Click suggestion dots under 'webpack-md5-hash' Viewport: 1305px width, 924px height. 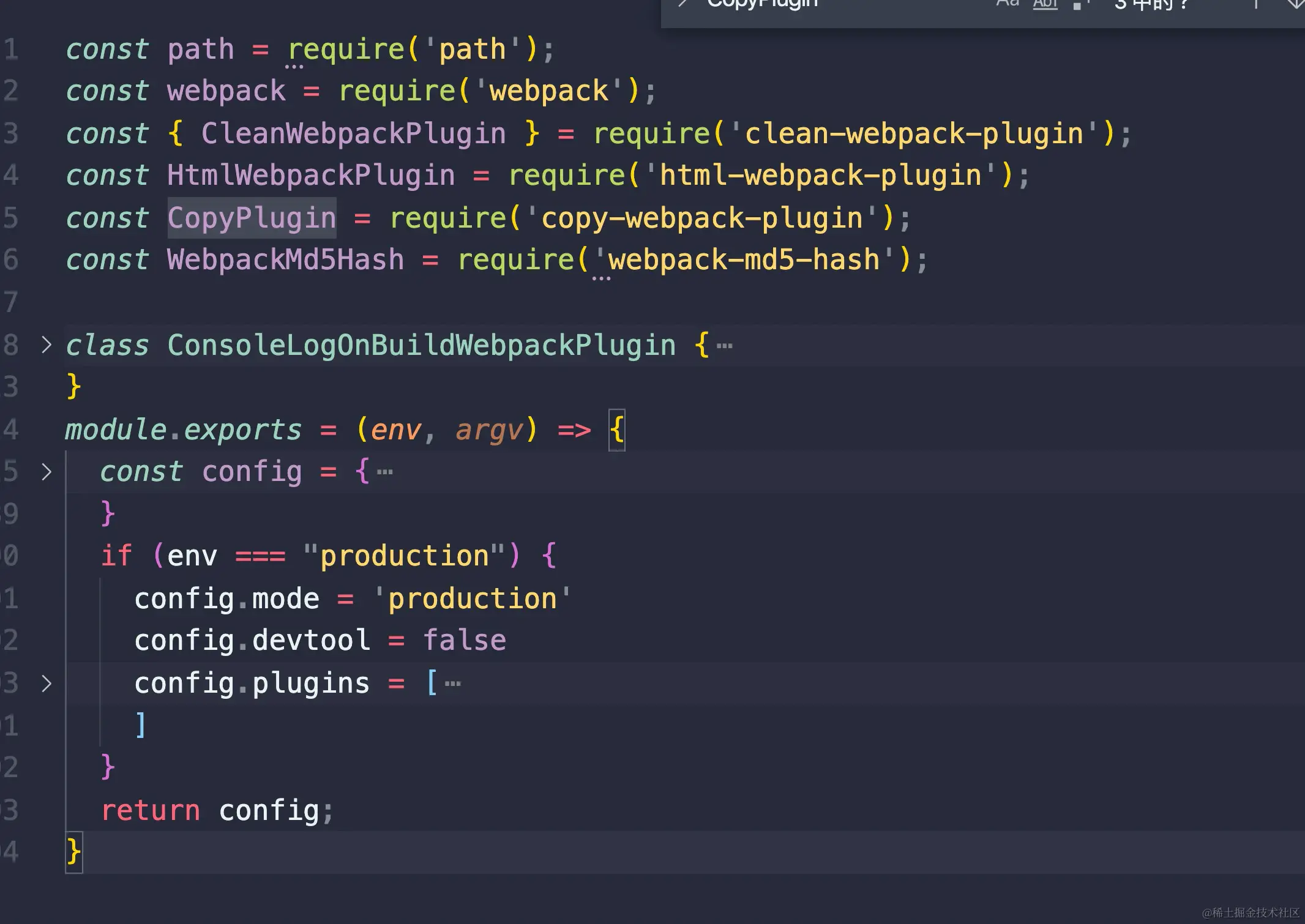601,278
